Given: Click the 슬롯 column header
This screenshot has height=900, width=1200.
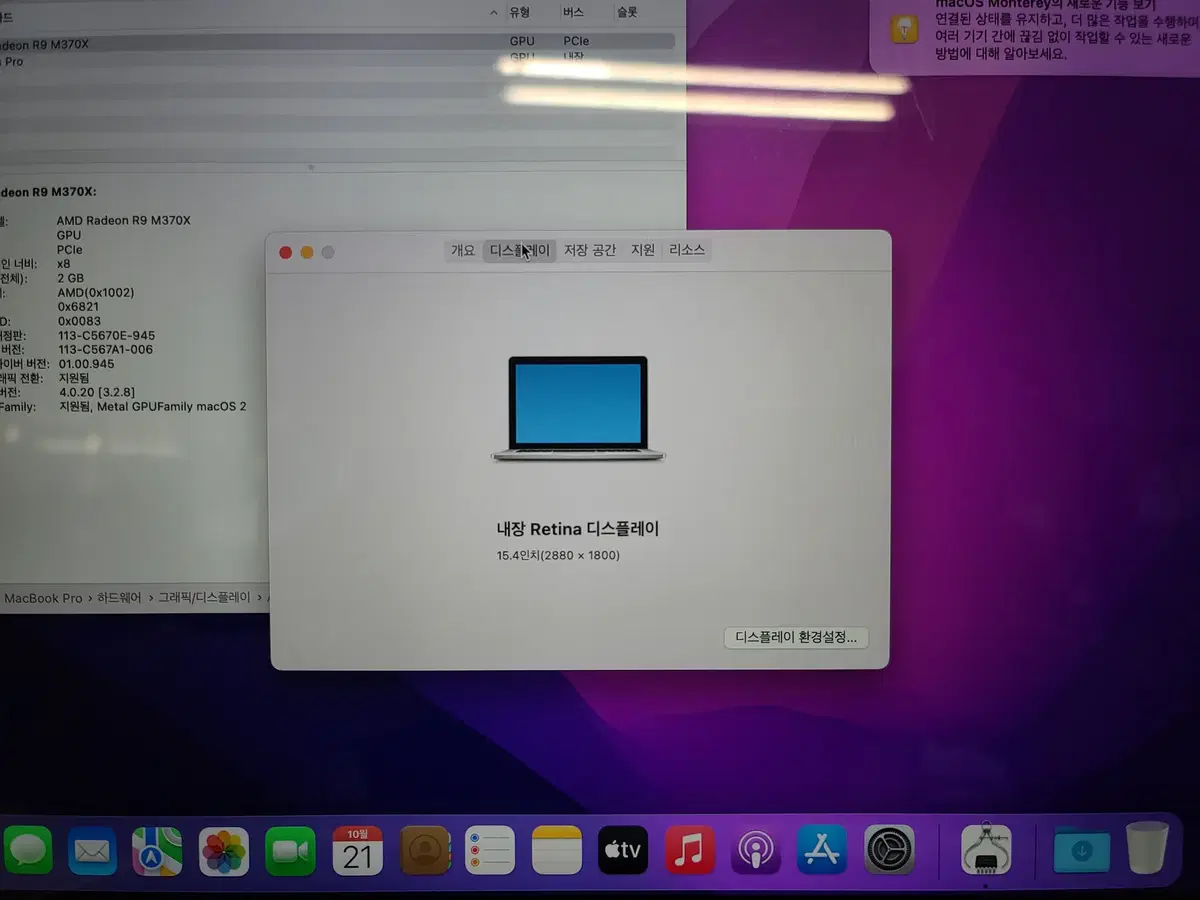Looking at the screenshot, I should point(627,13).
